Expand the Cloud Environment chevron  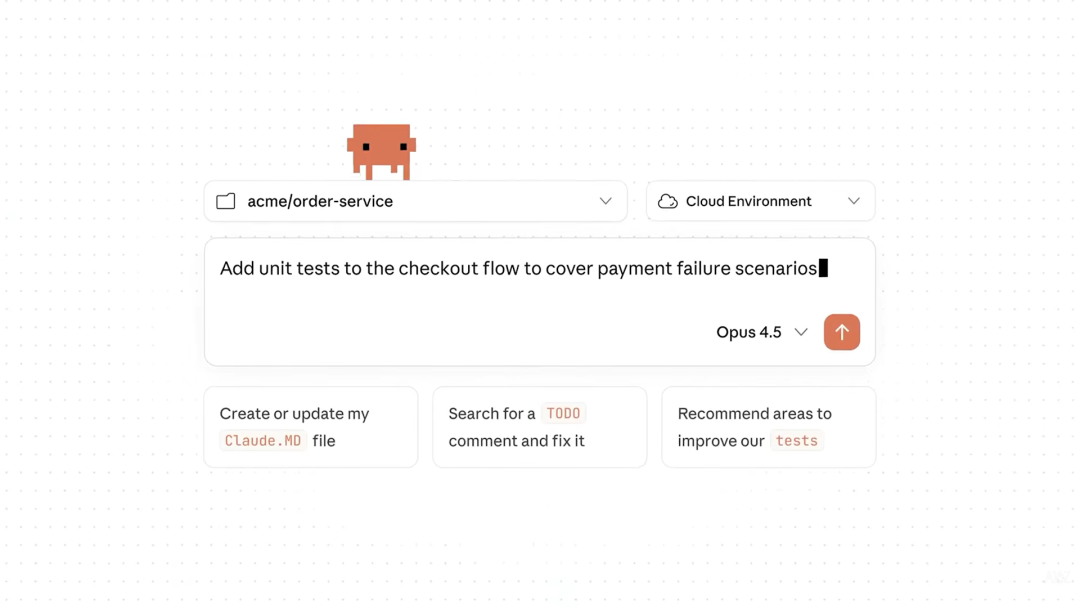[x=853, y=201]
